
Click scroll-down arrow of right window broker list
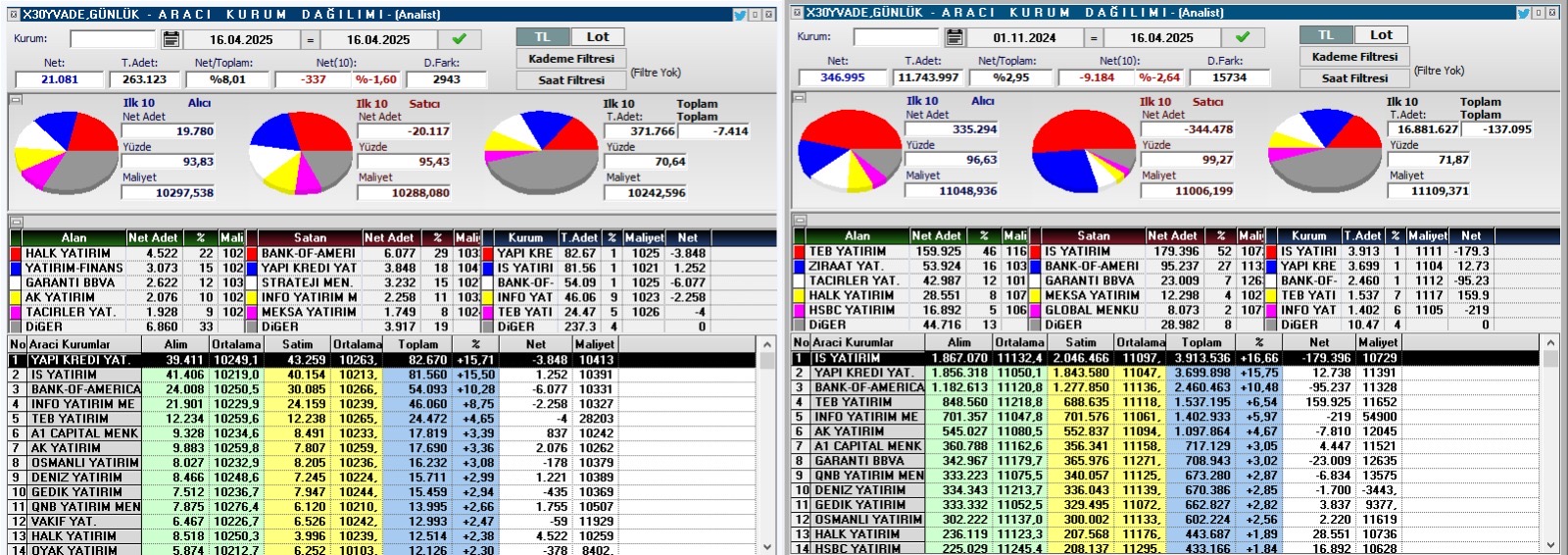click(1549, 545)
